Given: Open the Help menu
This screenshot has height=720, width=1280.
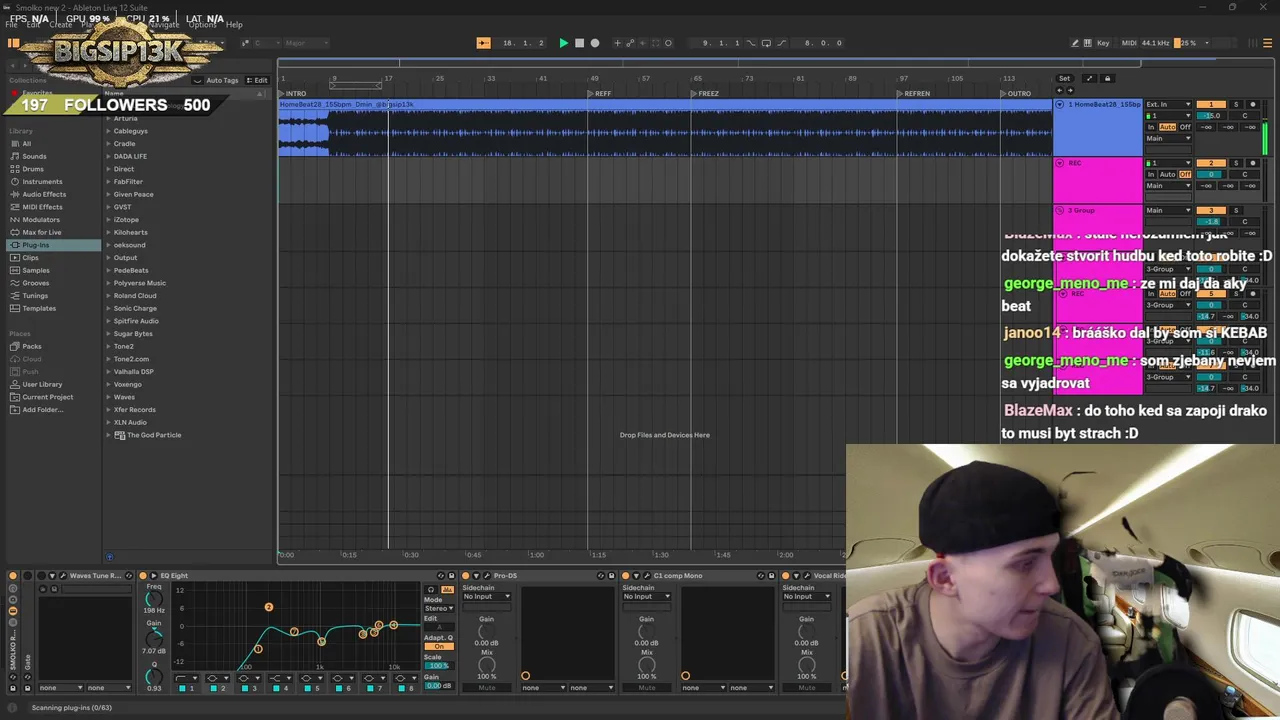Looking at the screenshot, I should tap(234, 25).
